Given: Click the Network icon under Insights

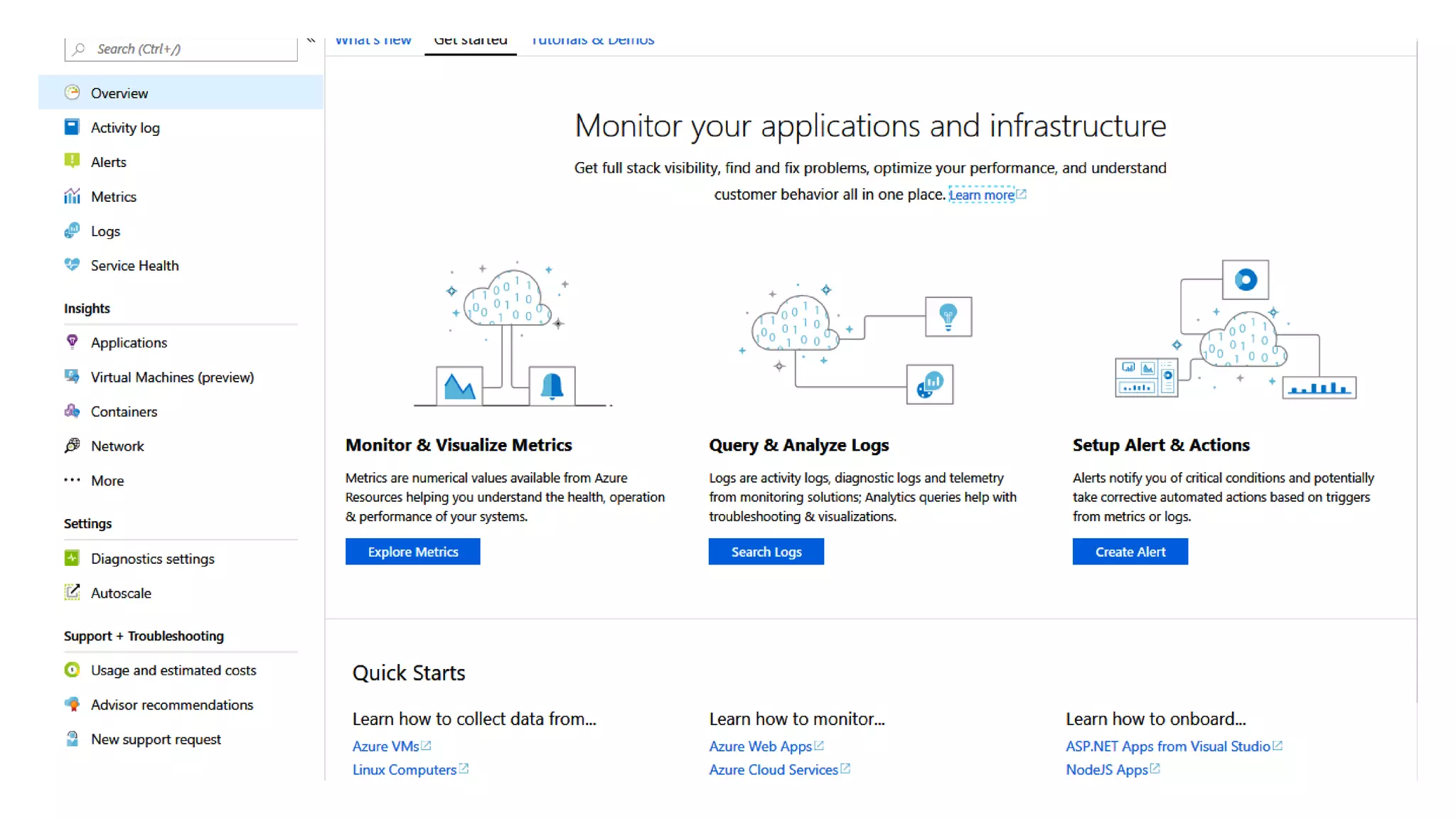Looking at the screenshot, I should (72, 446).
